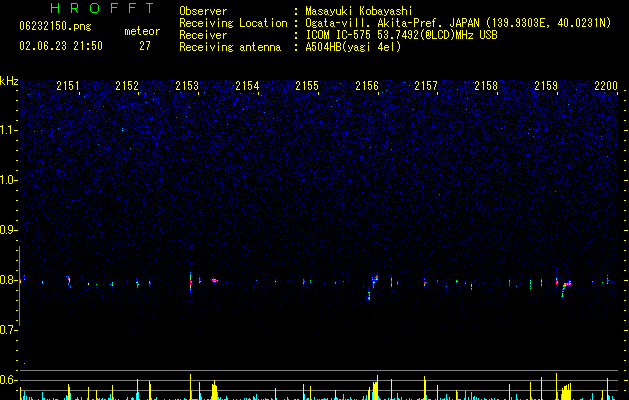Click the 1.1 kHz axis label
The height and width of the screenshot is (400, 629).
(x=8, y=130)
